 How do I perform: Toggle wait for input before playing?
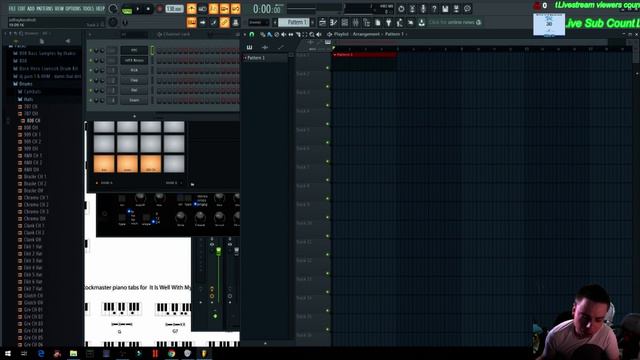pyautogui.click(x=202, y=9)
